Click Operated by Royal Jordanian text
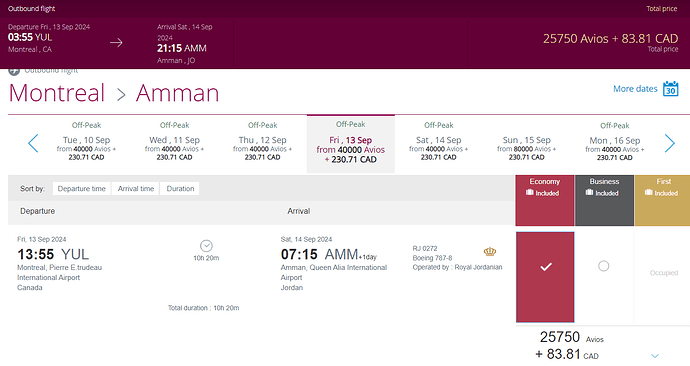 point(457,267)
